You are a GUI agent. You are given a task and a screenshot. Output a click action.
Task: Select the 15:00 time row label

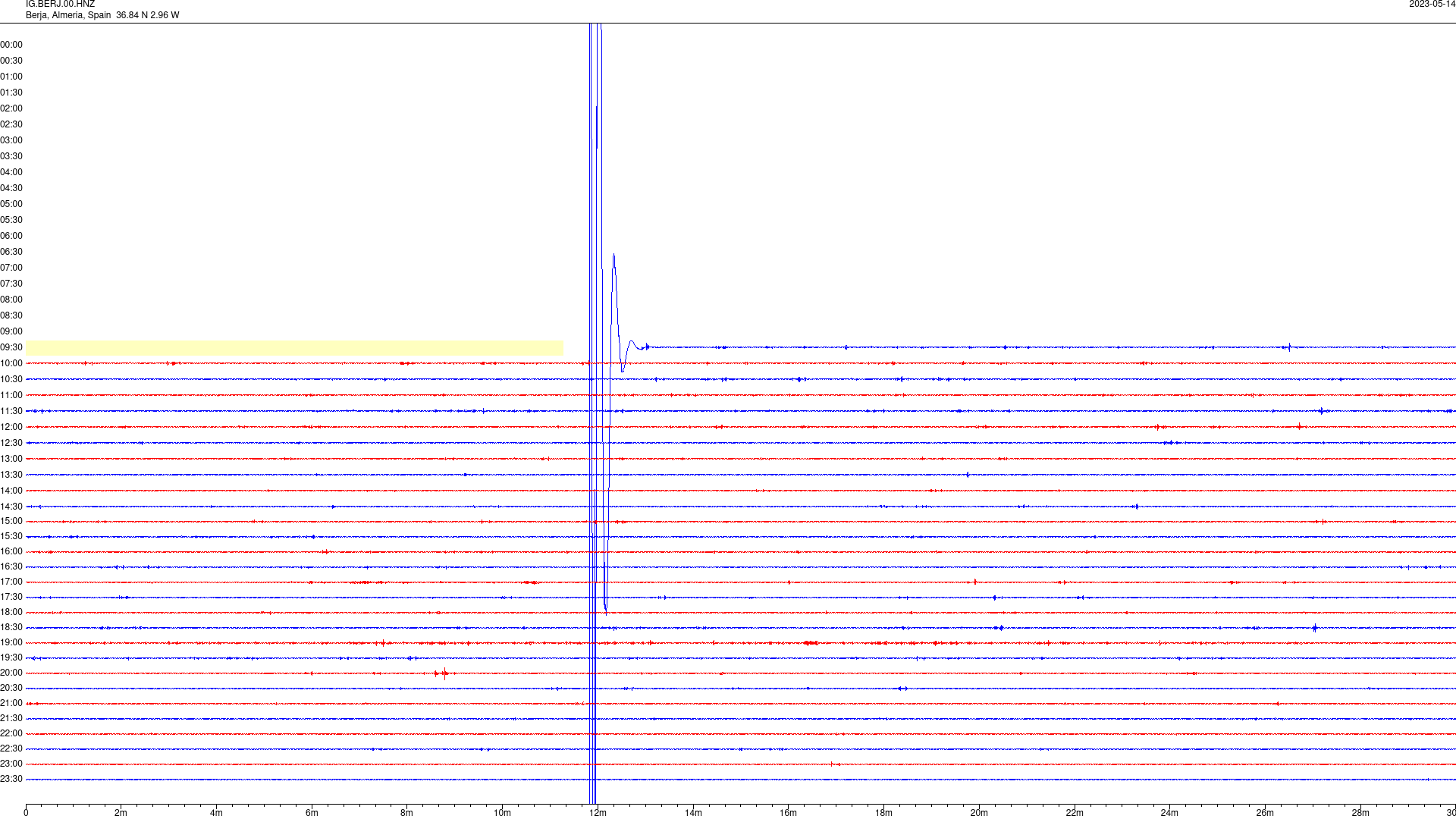(11, 521)
